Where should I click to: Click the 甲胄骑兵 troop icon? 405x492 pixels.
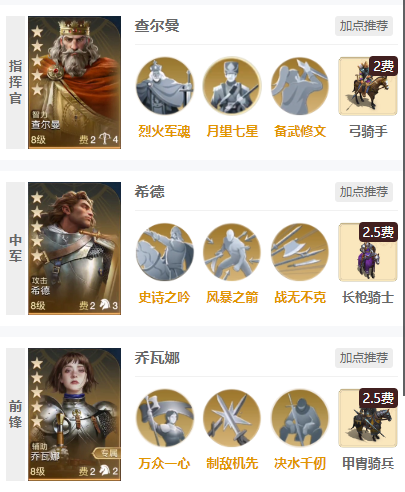click(368, 418)
